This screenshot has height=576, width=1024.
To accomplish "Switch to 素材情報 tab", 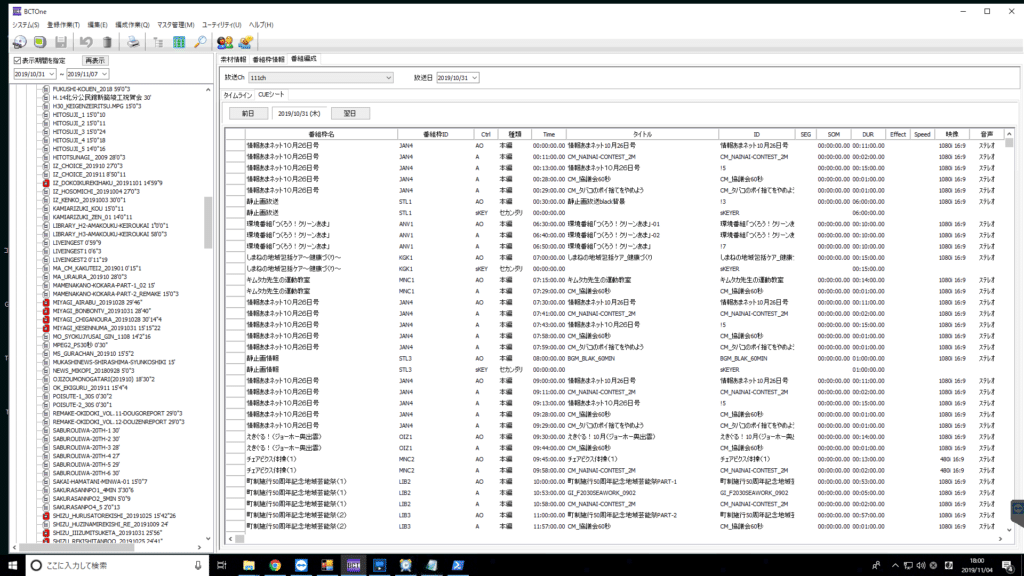I will click(x=233, y=59).
